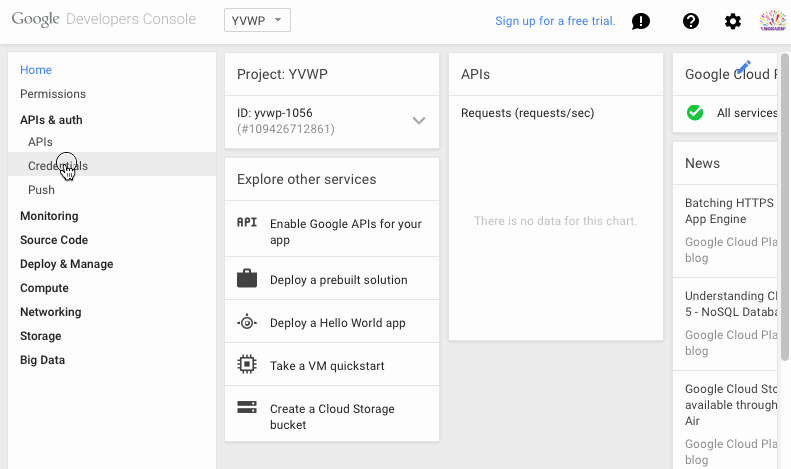Click the Sign up for a free trial link

coord(555,21)
